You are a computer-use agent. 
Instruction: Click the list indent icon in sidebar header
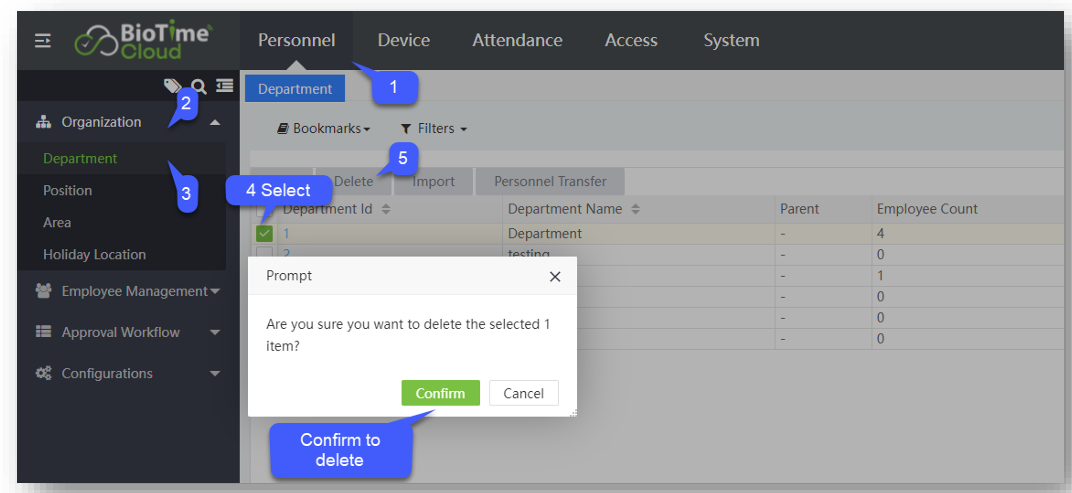[x=224, y=86]
